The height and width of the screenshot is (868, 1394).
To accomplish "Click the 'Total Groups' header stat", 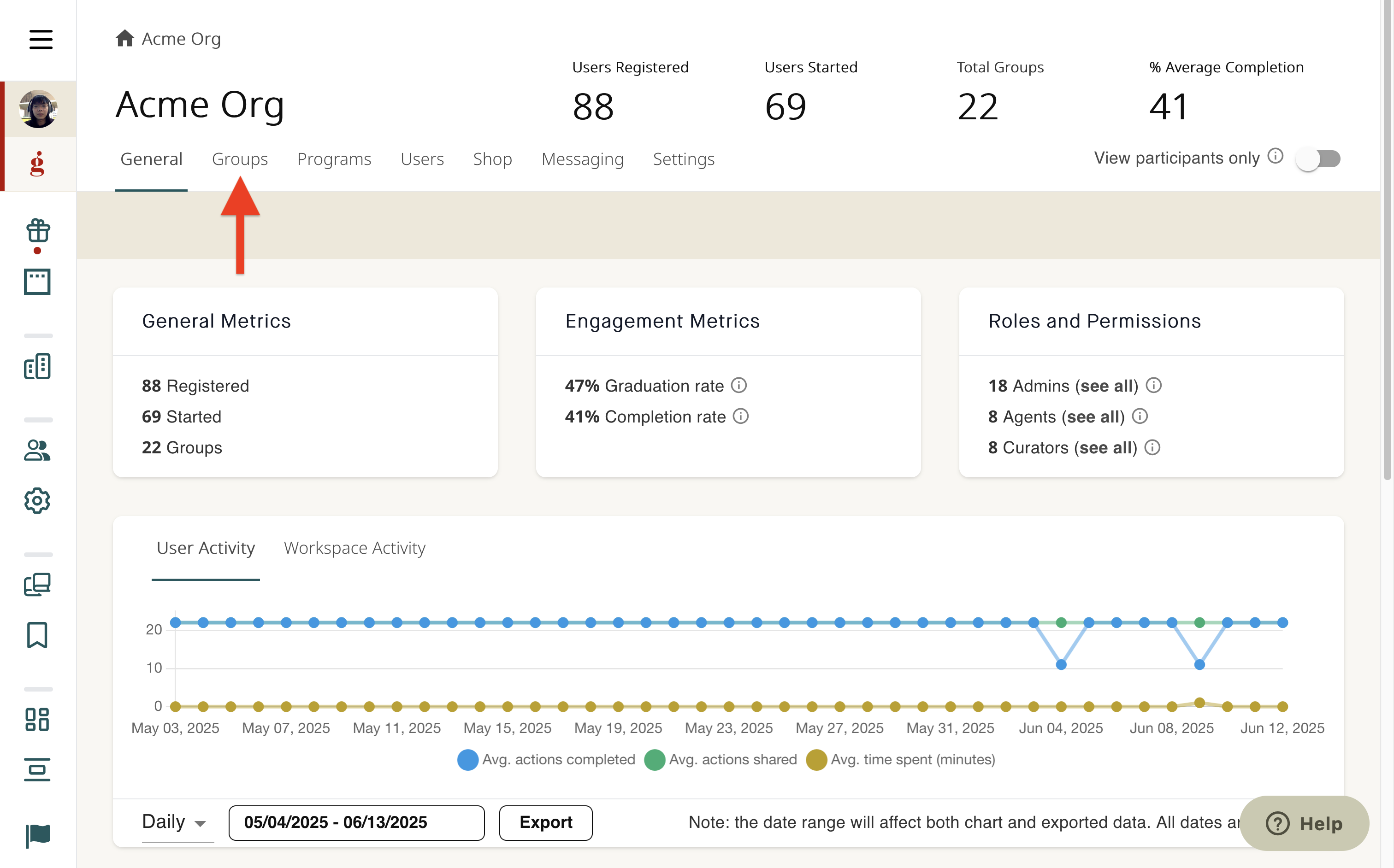I will coord(1000,92).
